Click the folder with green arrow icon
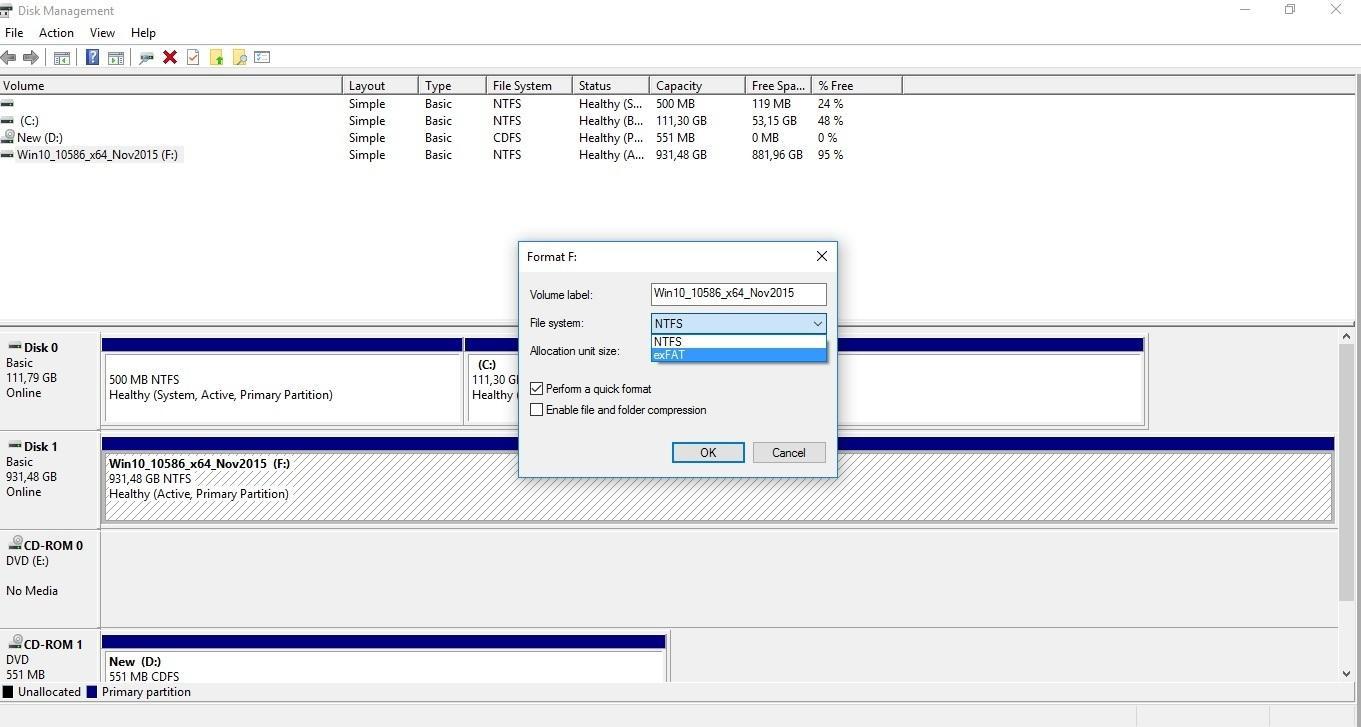The width and height of the screenshot is (1361, 727). tap(216, 58)
